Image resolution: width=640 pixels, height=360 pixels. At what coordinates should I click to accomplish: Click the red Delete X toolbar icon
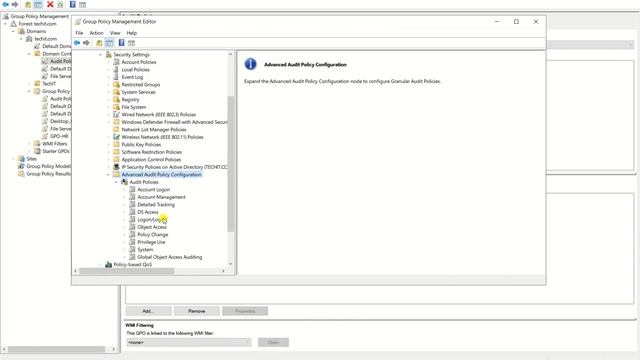[50, 4]
